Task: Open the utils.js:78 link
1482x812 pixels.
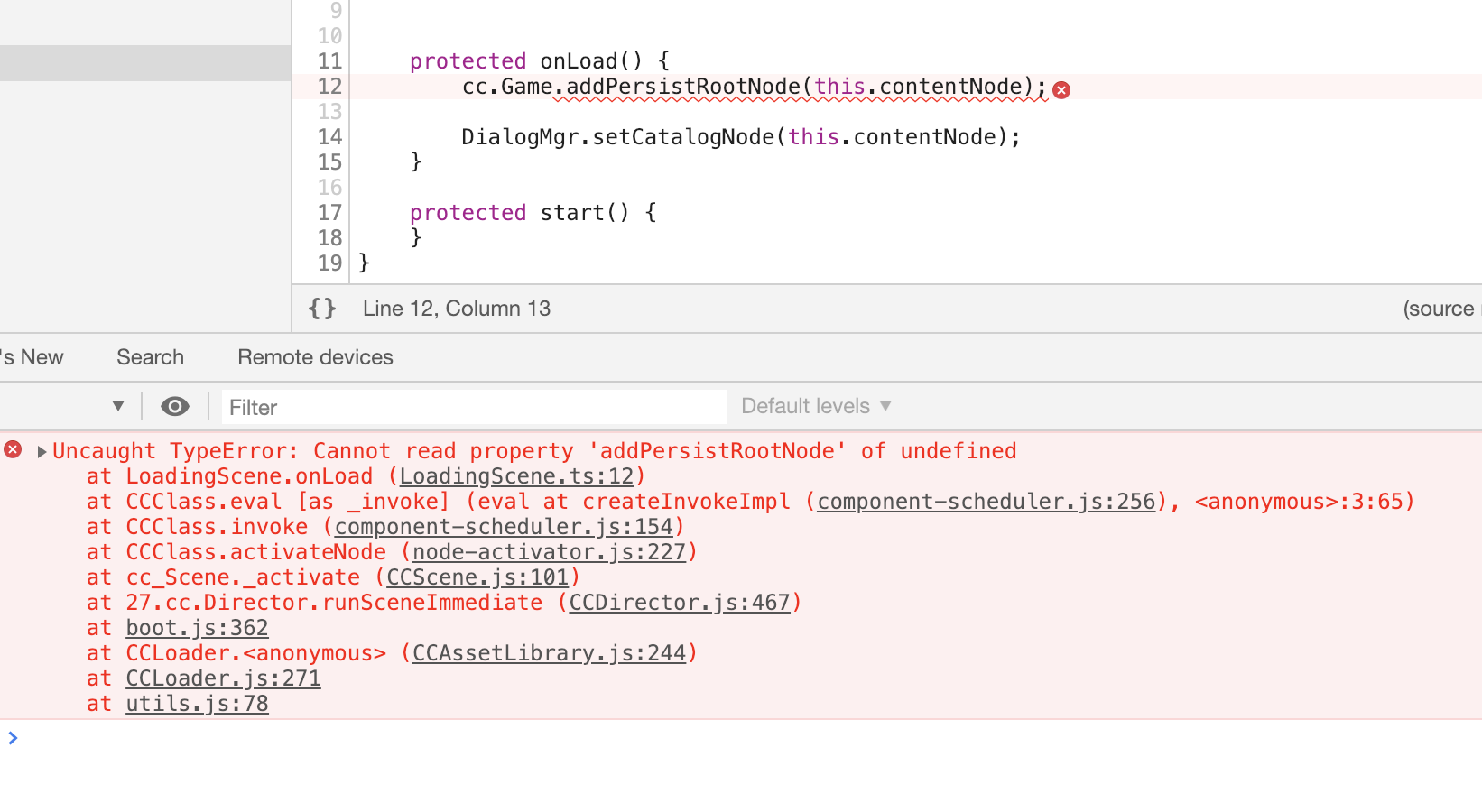Action: [x=197, y=704]
